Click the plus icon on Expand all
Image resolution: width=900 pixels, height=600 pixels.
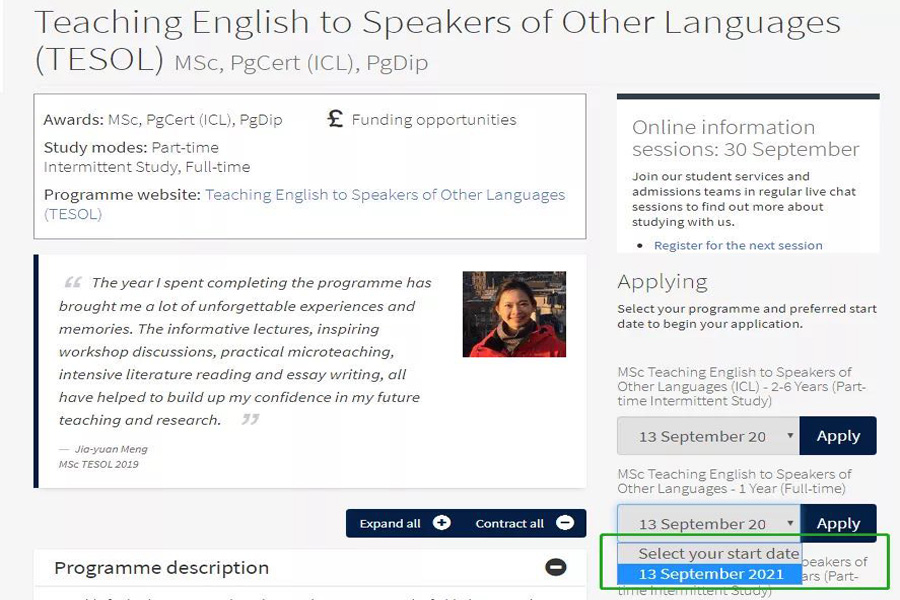click(441, 522)
